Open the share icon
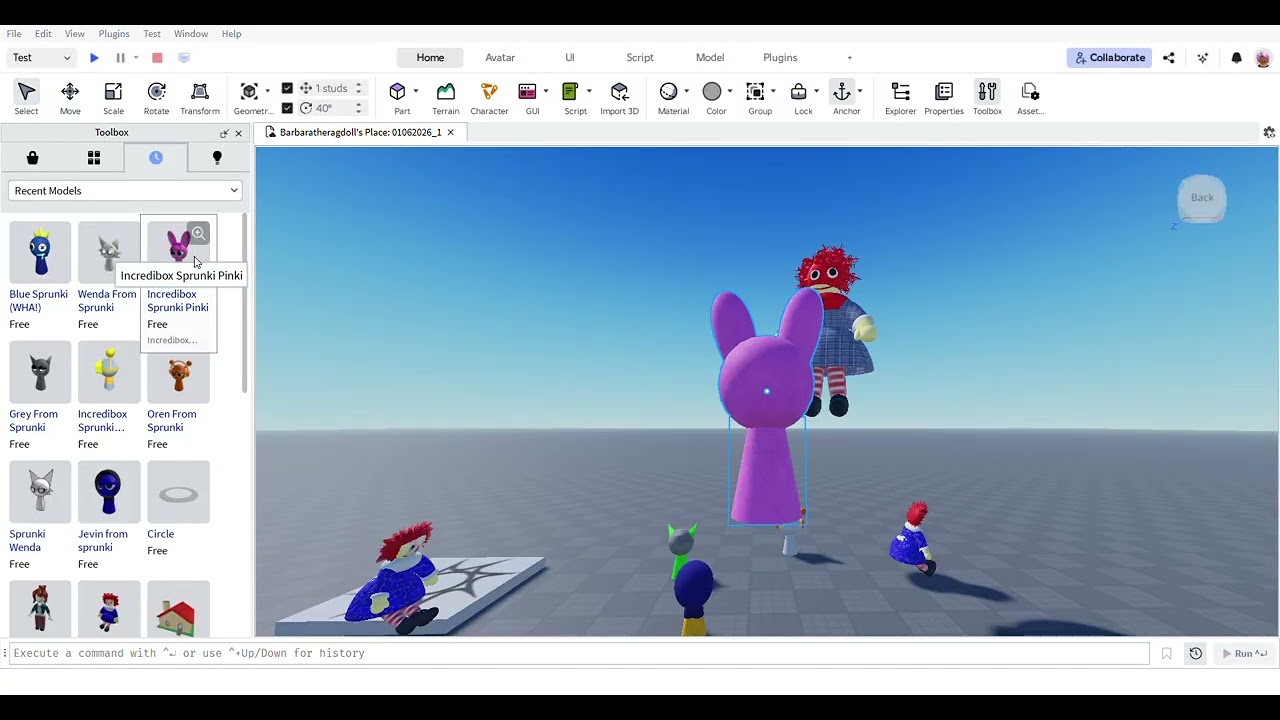This screenshot has width=1280, height=720. (x=1168, y=58)
